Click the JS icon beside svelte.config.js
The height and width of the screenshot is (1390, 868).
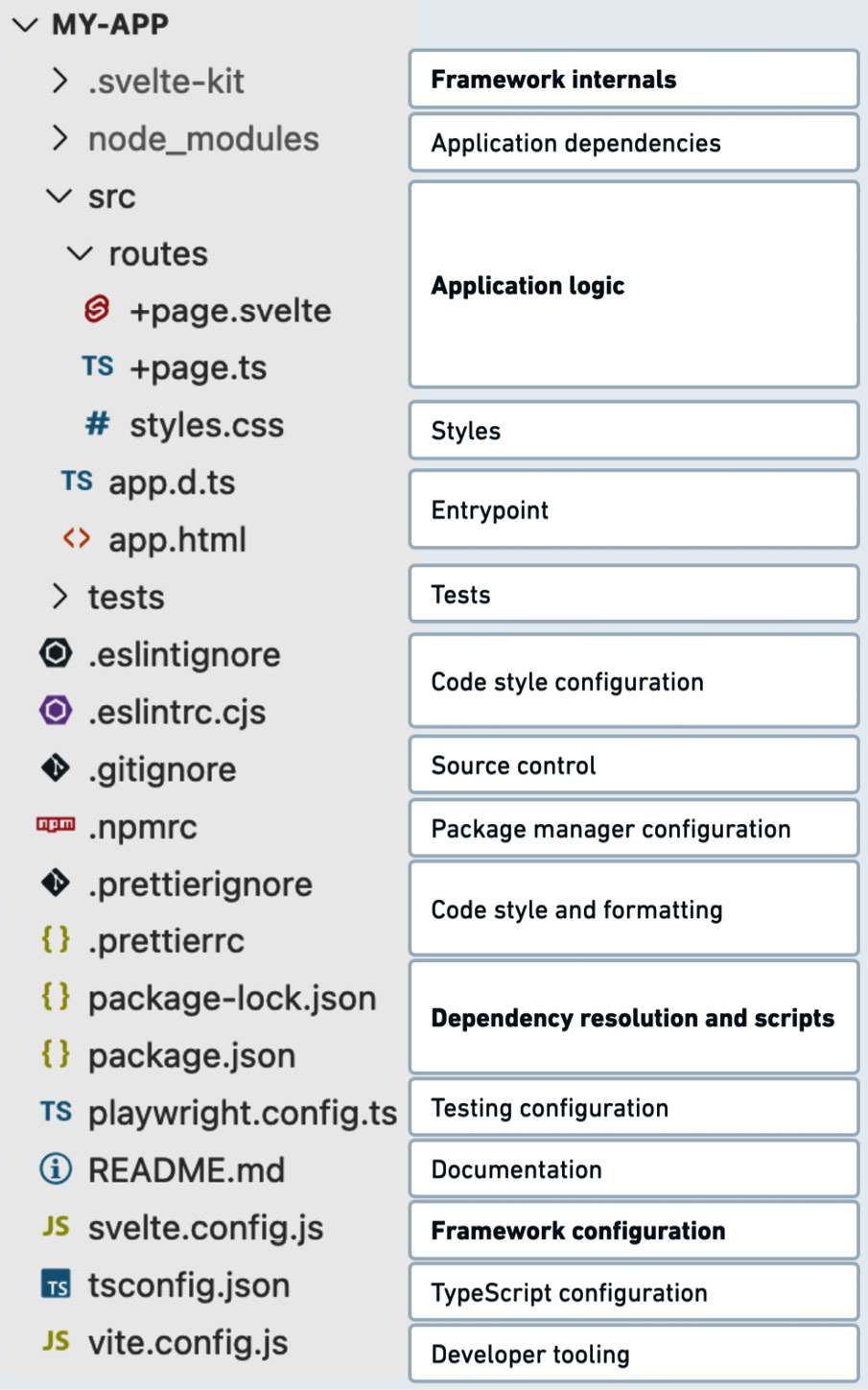click(x=55, y=1227)
